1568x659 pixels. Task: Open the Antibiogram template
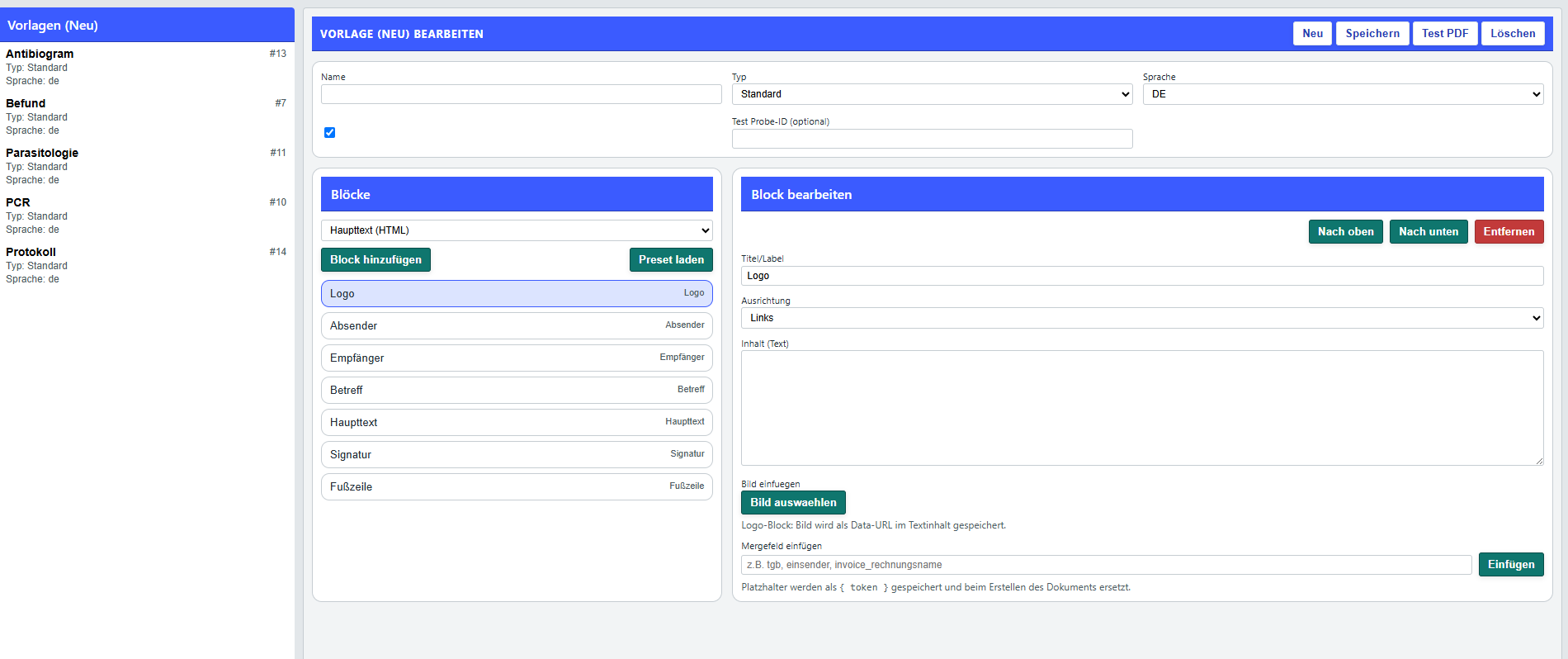pos(146,67)
